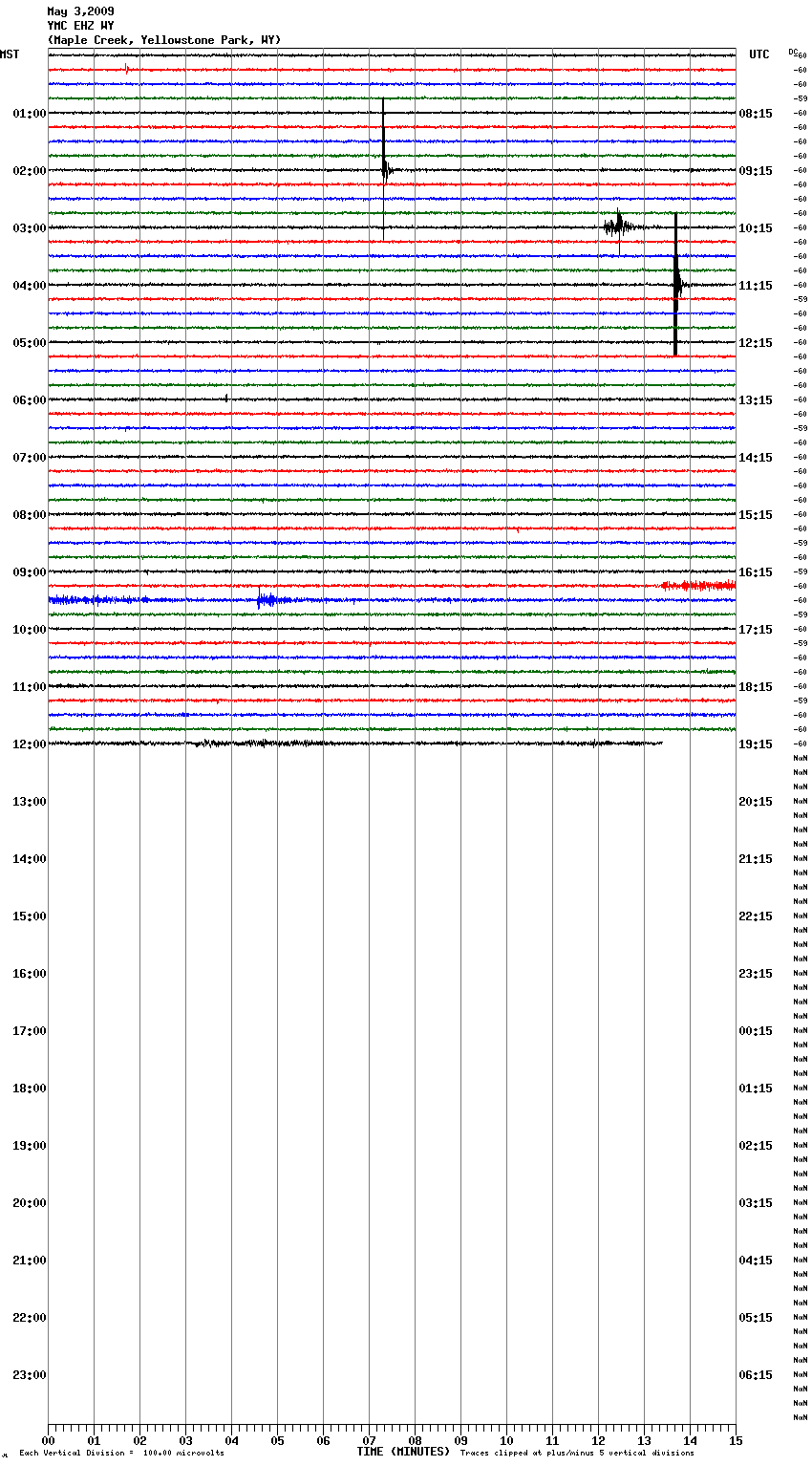Click the small red blip near minute 02 at top
812x1466 pixels.
(x=127, y=69)
